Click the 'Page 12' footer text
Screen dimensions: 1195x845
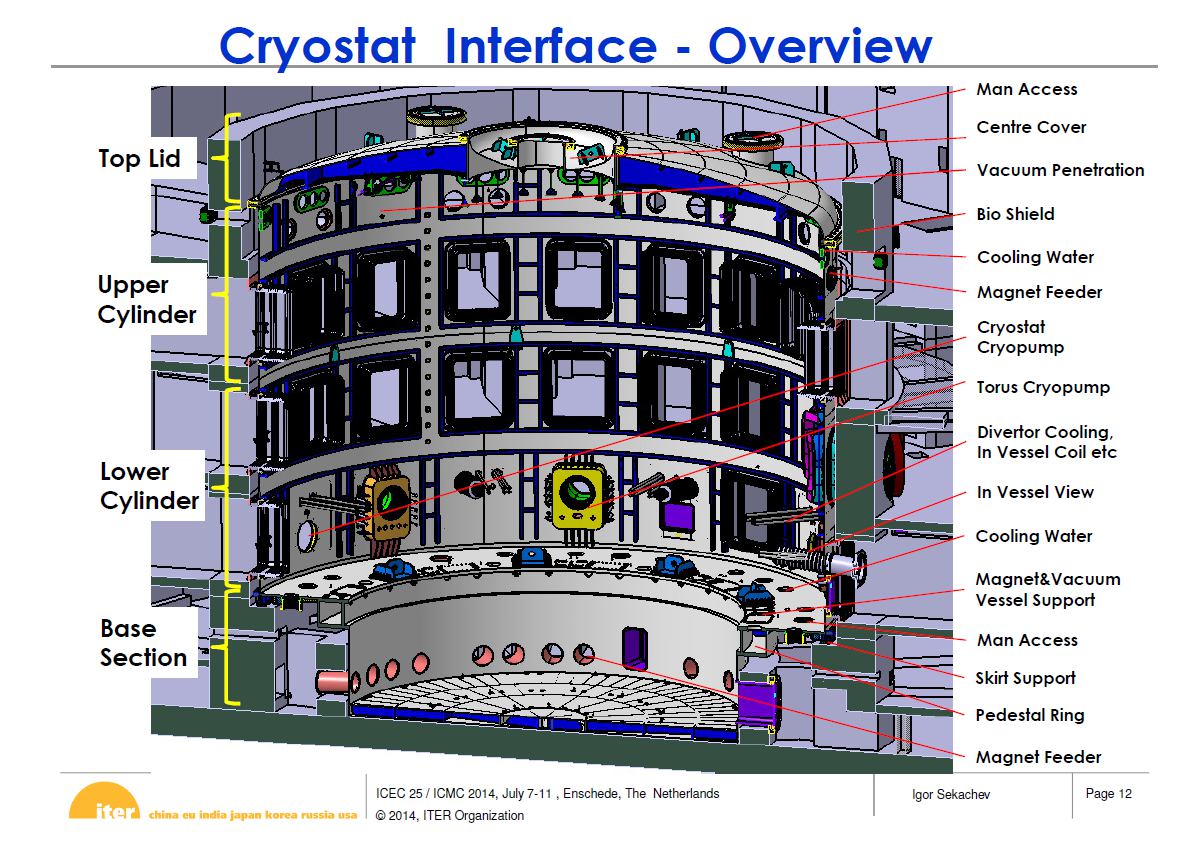click(1108, 794)
